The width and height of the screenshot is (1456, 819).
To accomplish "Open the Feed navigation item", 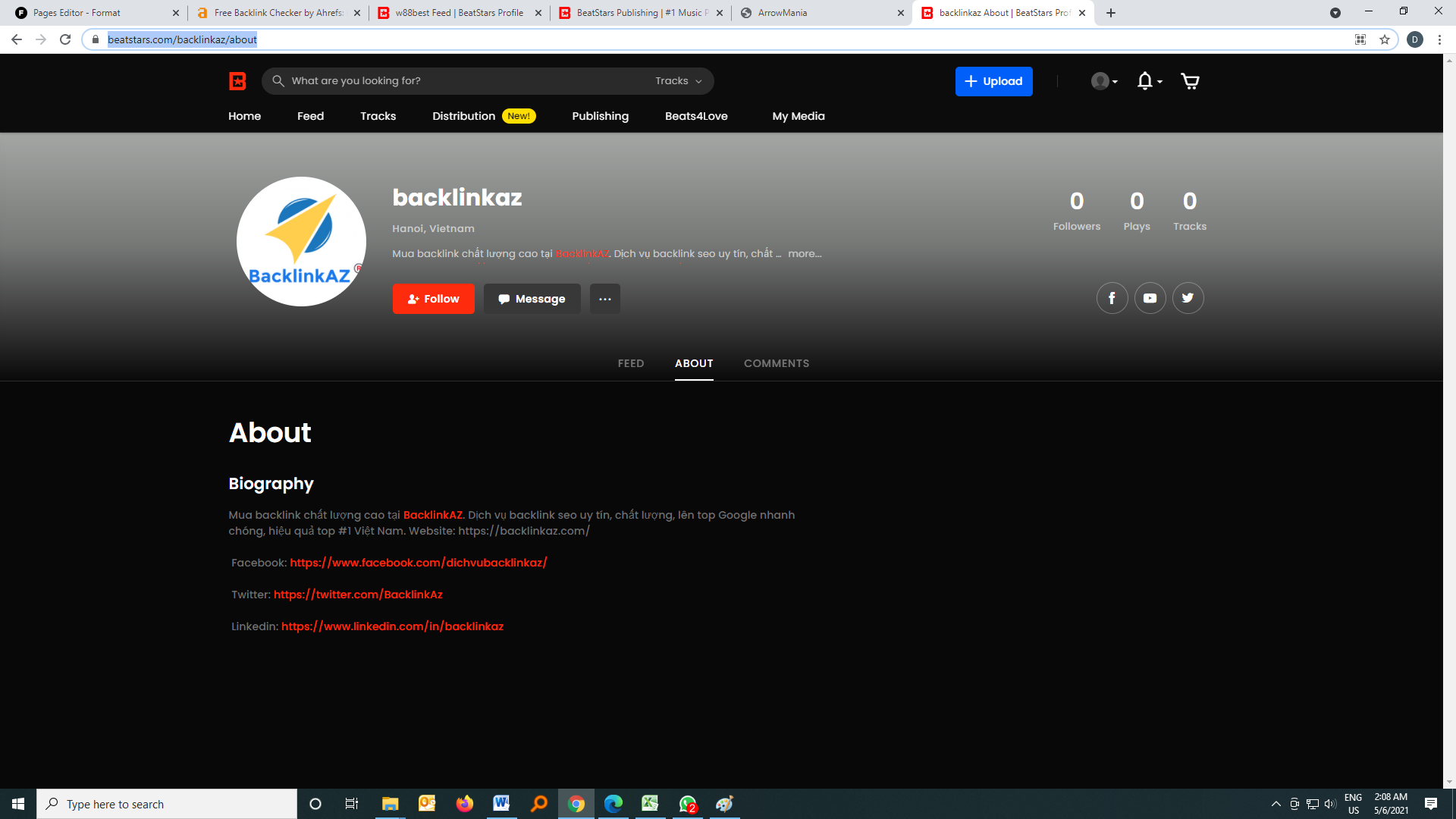I will point(310,116).
